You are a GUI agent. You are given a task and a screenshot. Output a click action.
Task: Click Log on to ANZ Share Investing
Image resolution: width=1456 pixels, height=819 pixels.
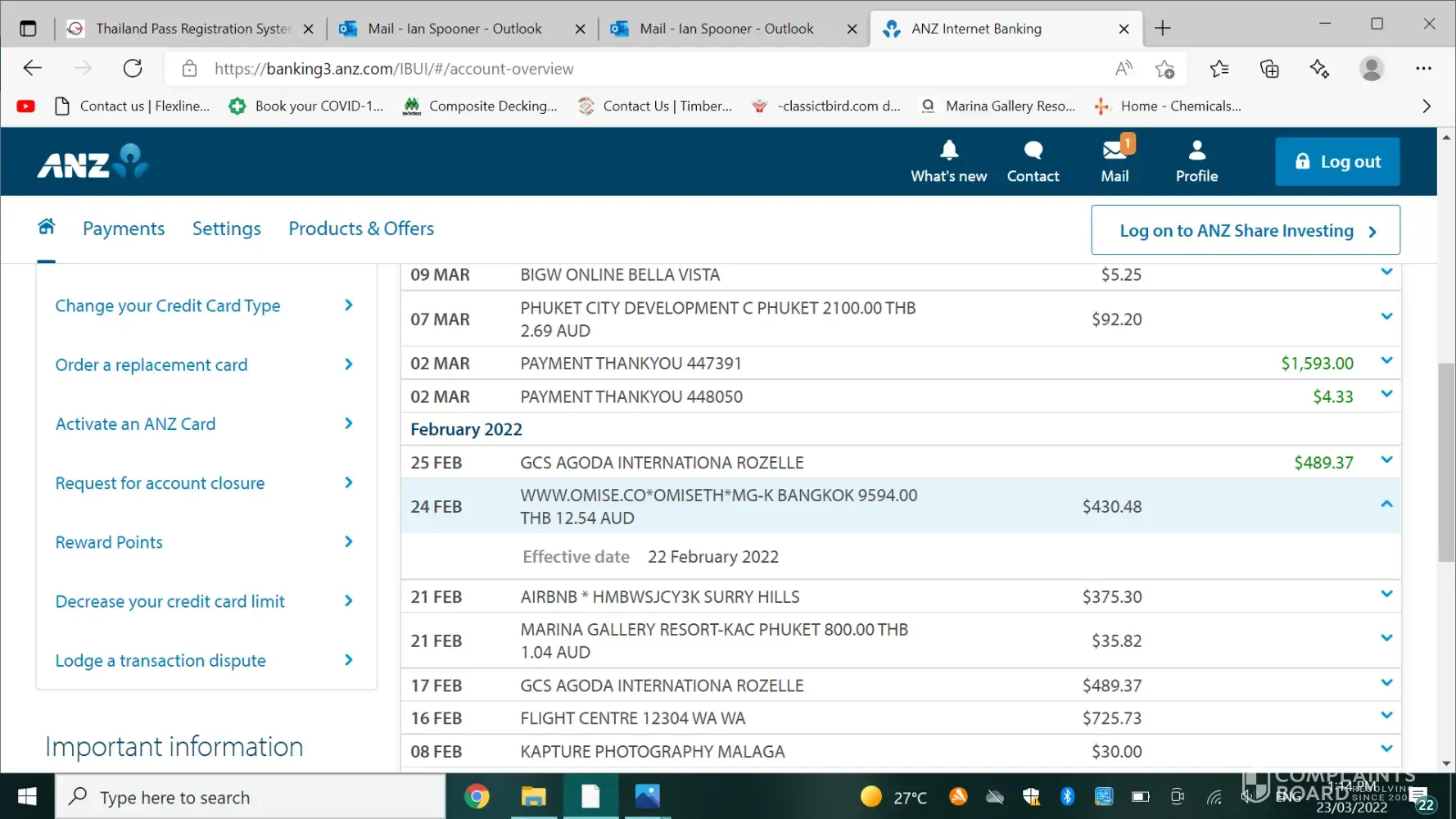click(1245, 231)
